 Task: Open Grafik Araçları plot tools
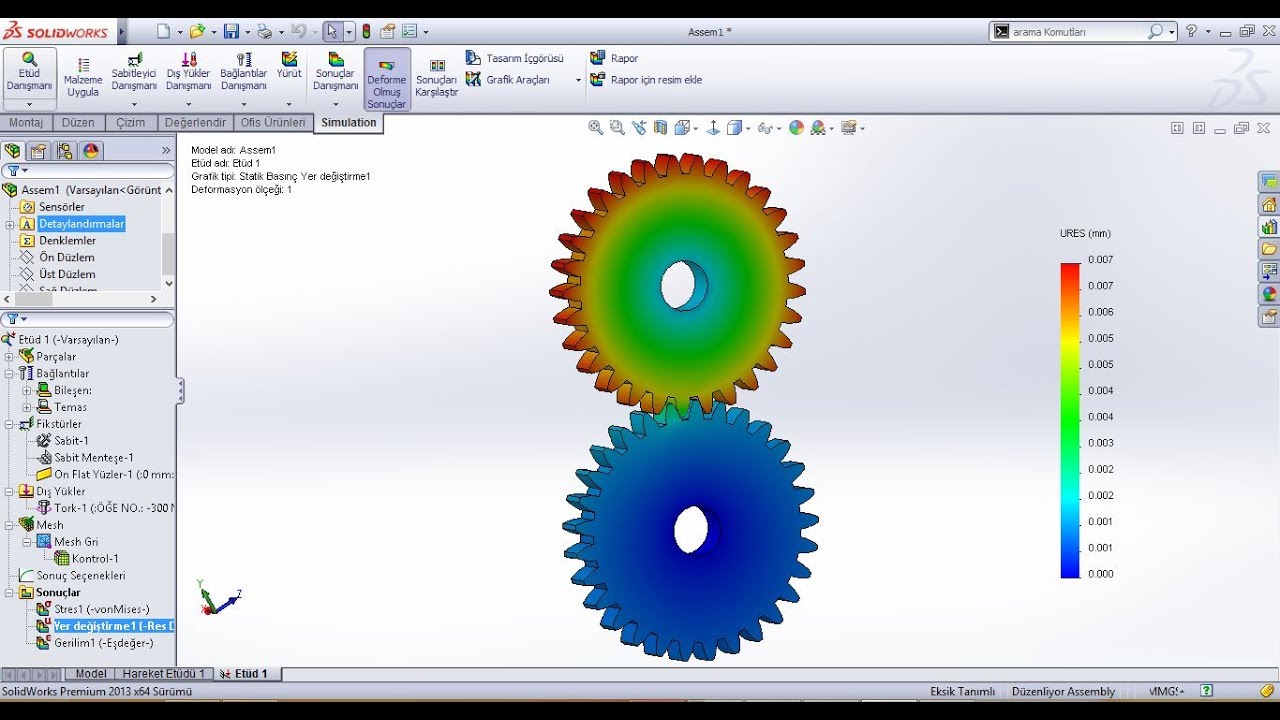[508, 80]
